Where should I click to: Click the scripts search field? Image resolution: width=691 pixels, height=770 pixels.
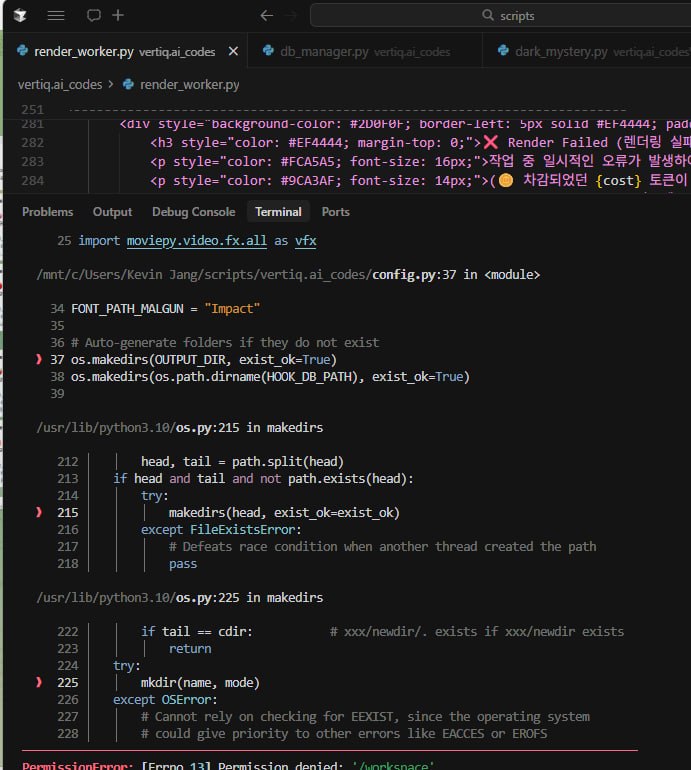click(x=500, y=16)
